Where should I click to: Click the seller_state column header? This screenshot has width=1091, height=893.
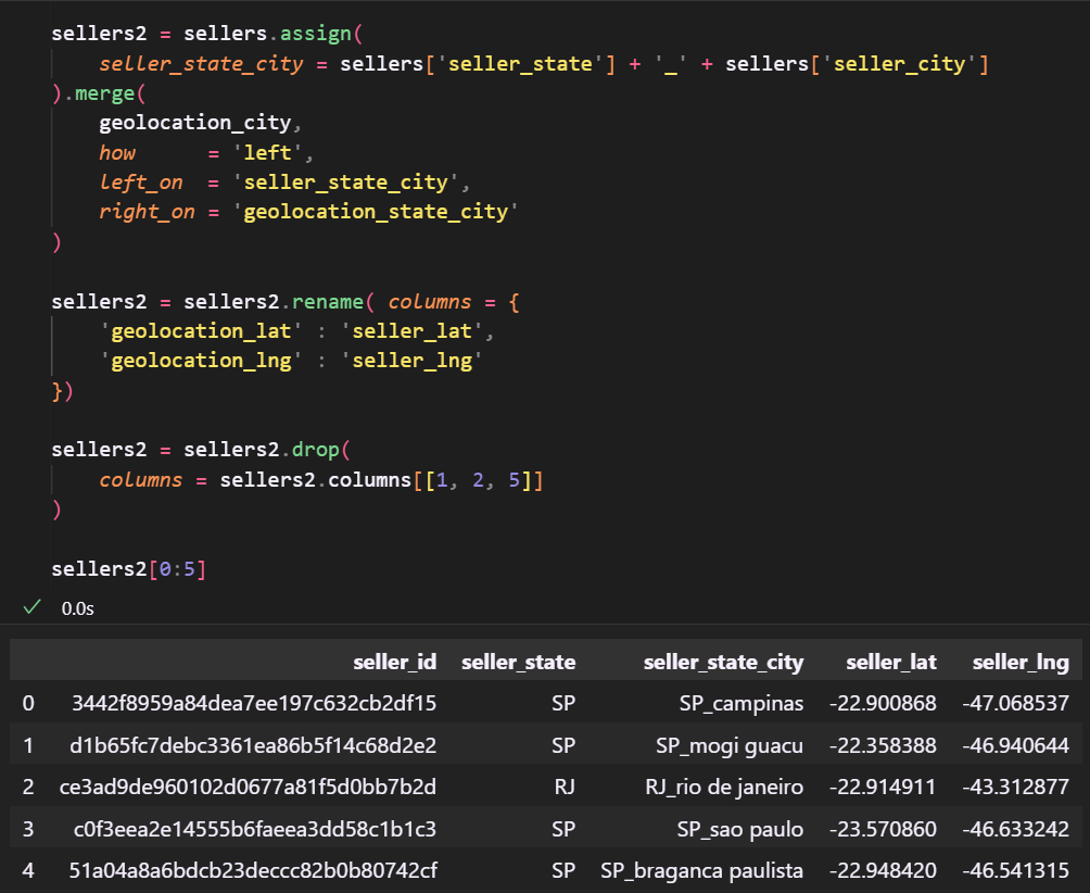pyautogui.click(x=517, y=662)
